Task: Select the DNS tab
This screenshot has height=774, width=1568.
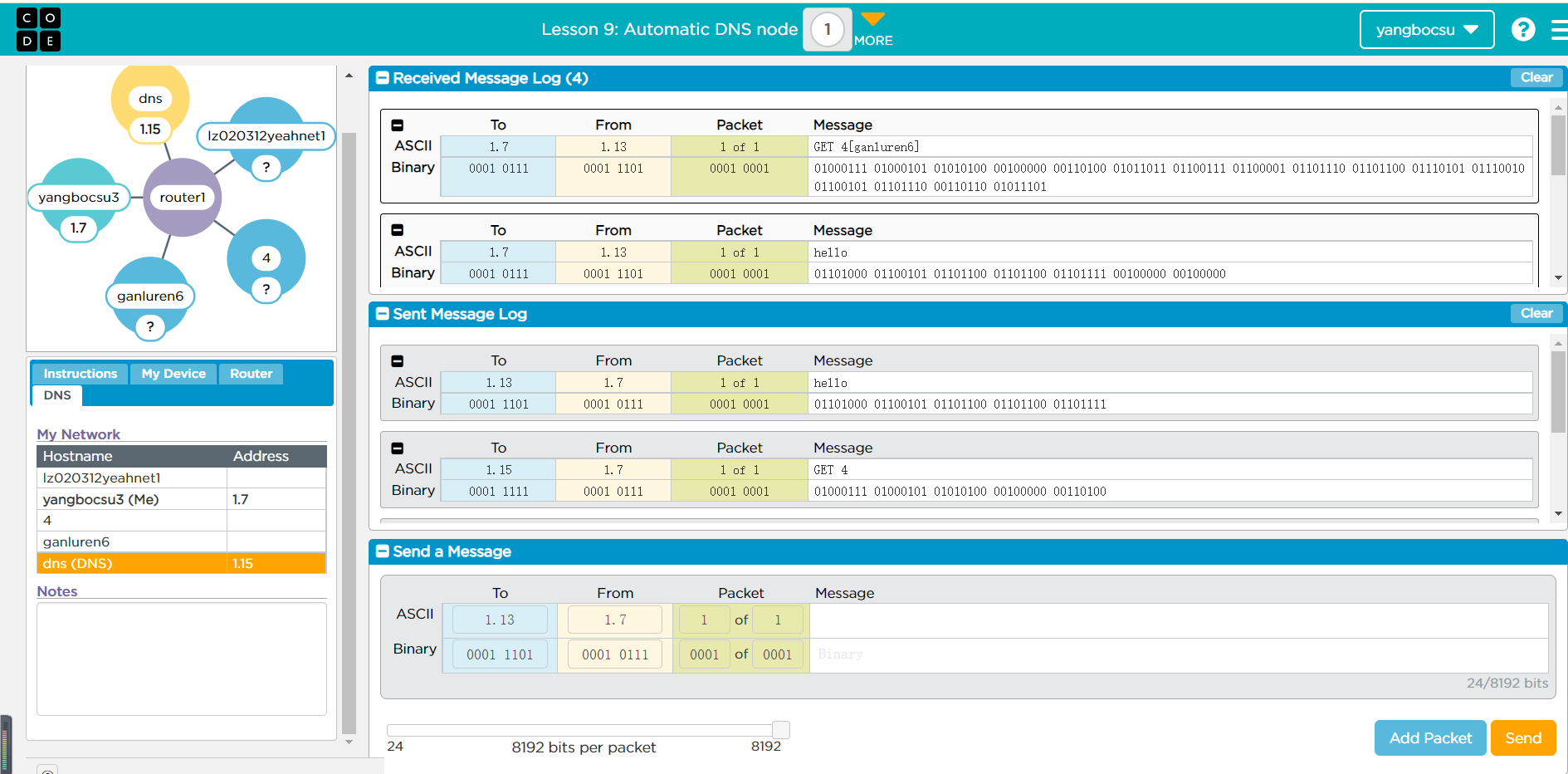Action: (x=57, y=395)
